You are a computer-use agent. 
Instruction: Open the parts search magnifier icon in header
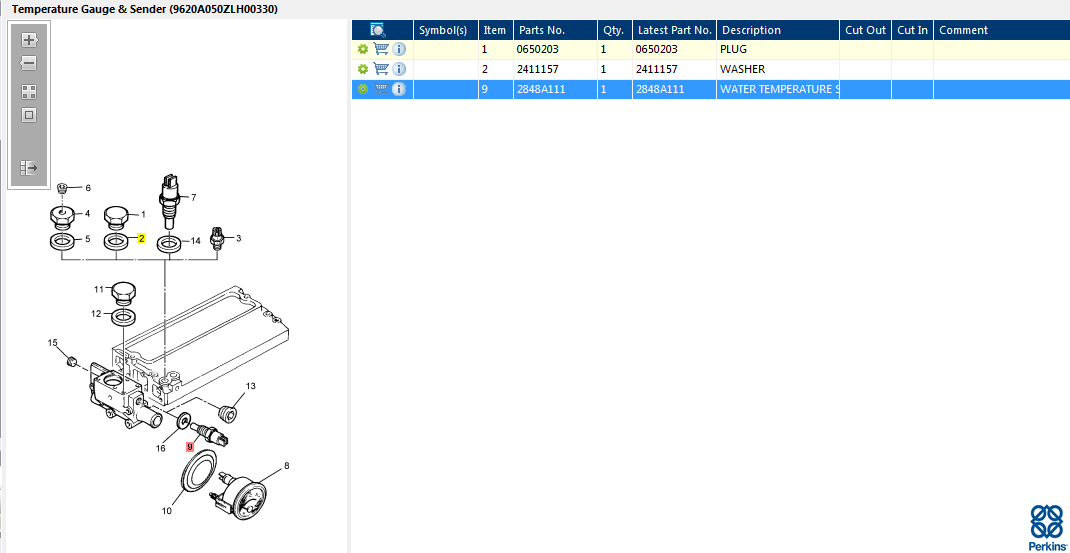pos(378,30)
